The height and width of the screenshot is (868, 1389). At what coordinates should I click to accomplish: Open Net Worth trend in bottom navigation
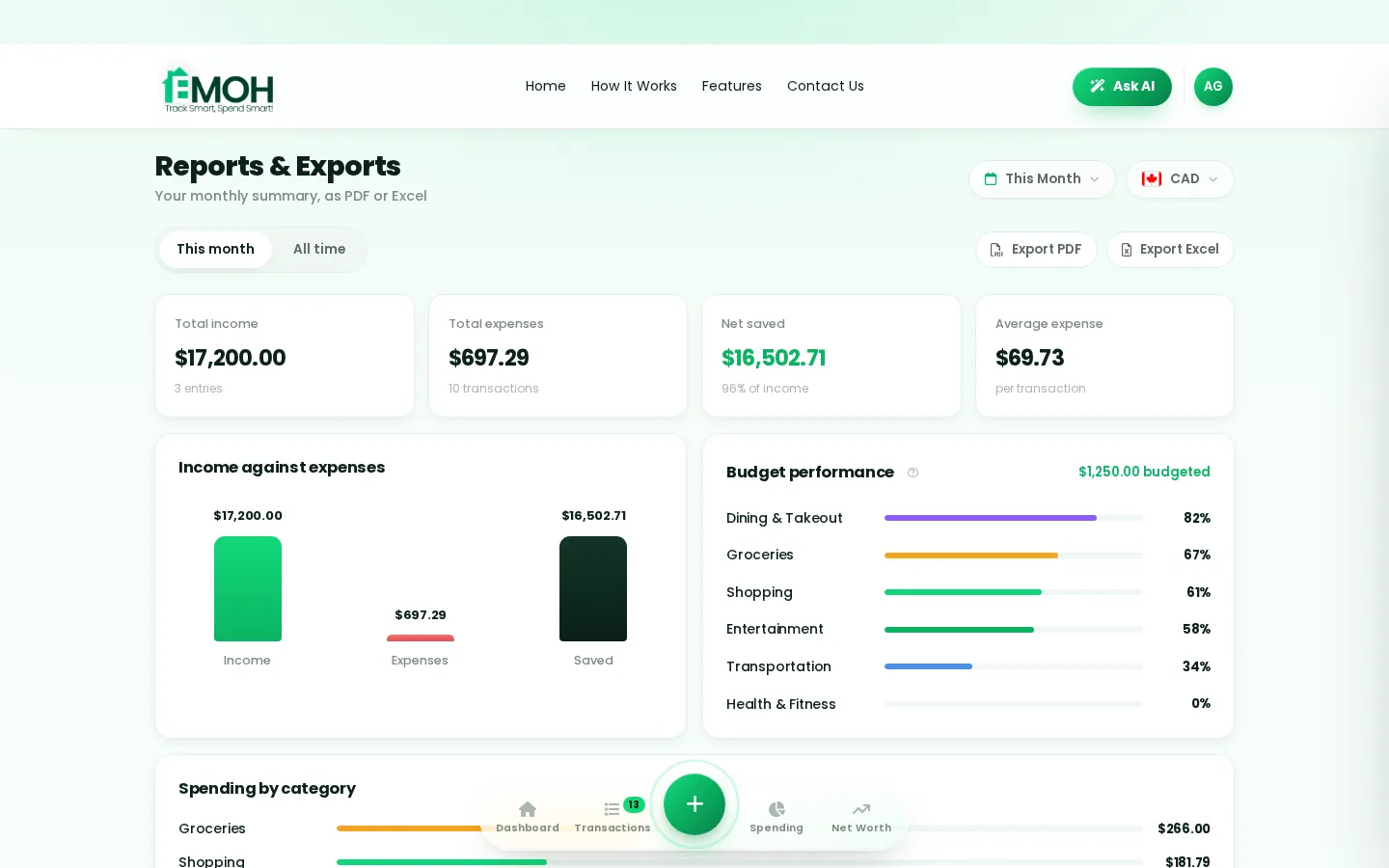(x=861, y=817)
